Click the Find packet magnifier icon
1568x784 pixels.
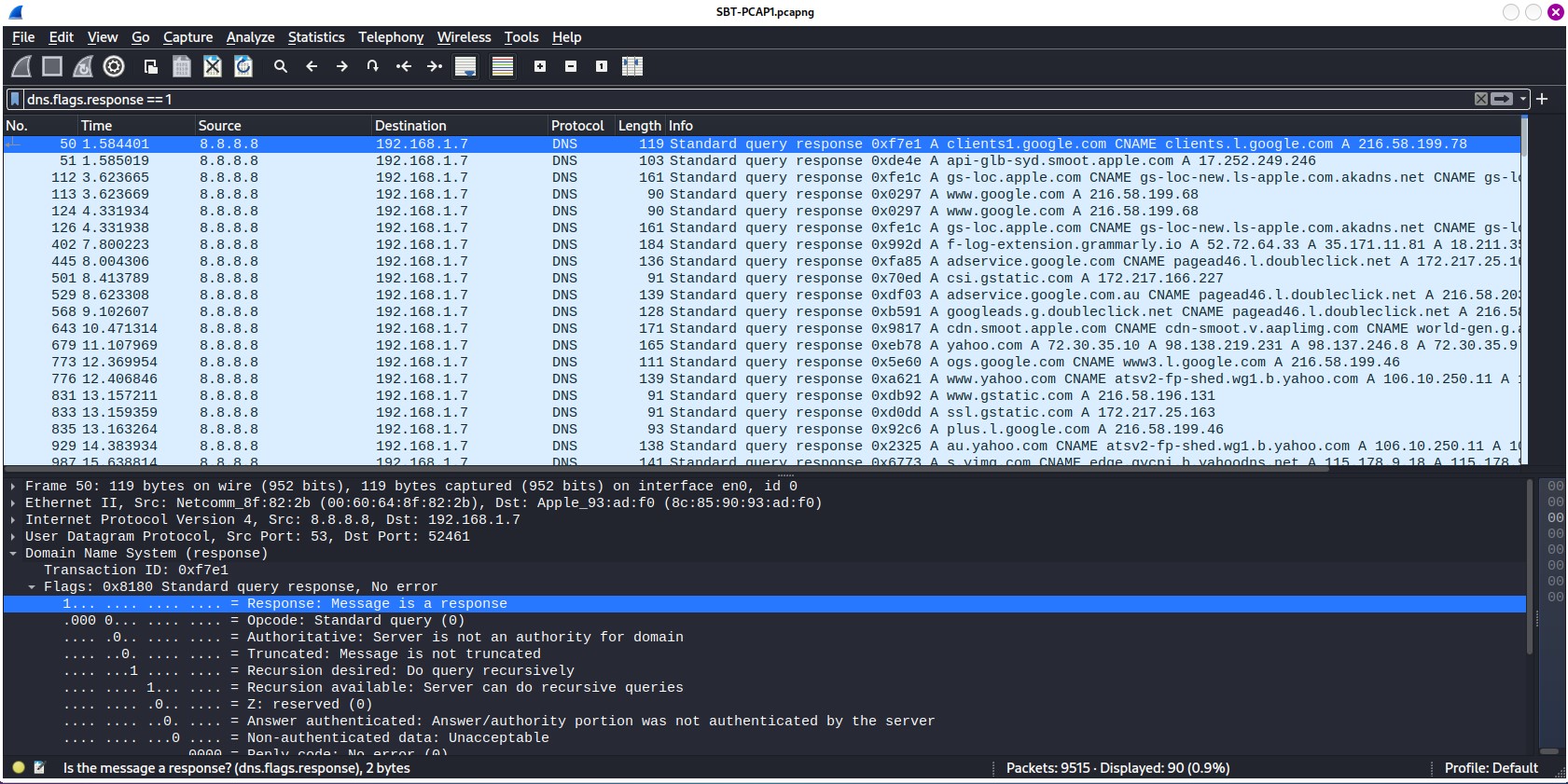[280, 66]
